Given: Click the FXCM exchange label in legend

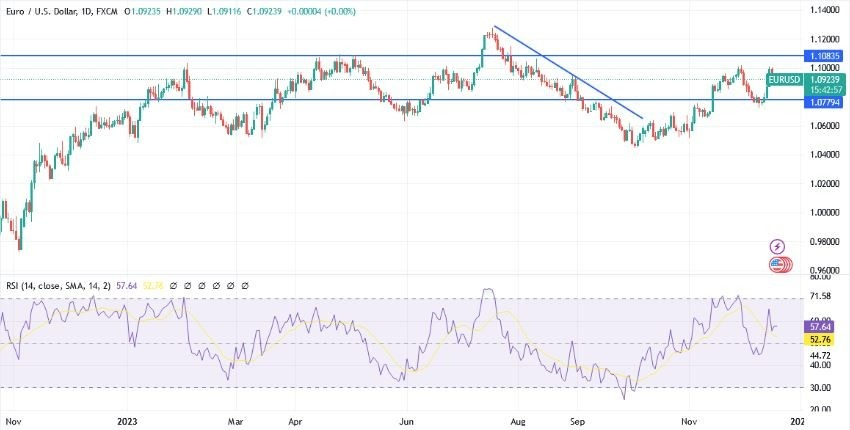Looking at the screenshot, I should tap(104, 11).
